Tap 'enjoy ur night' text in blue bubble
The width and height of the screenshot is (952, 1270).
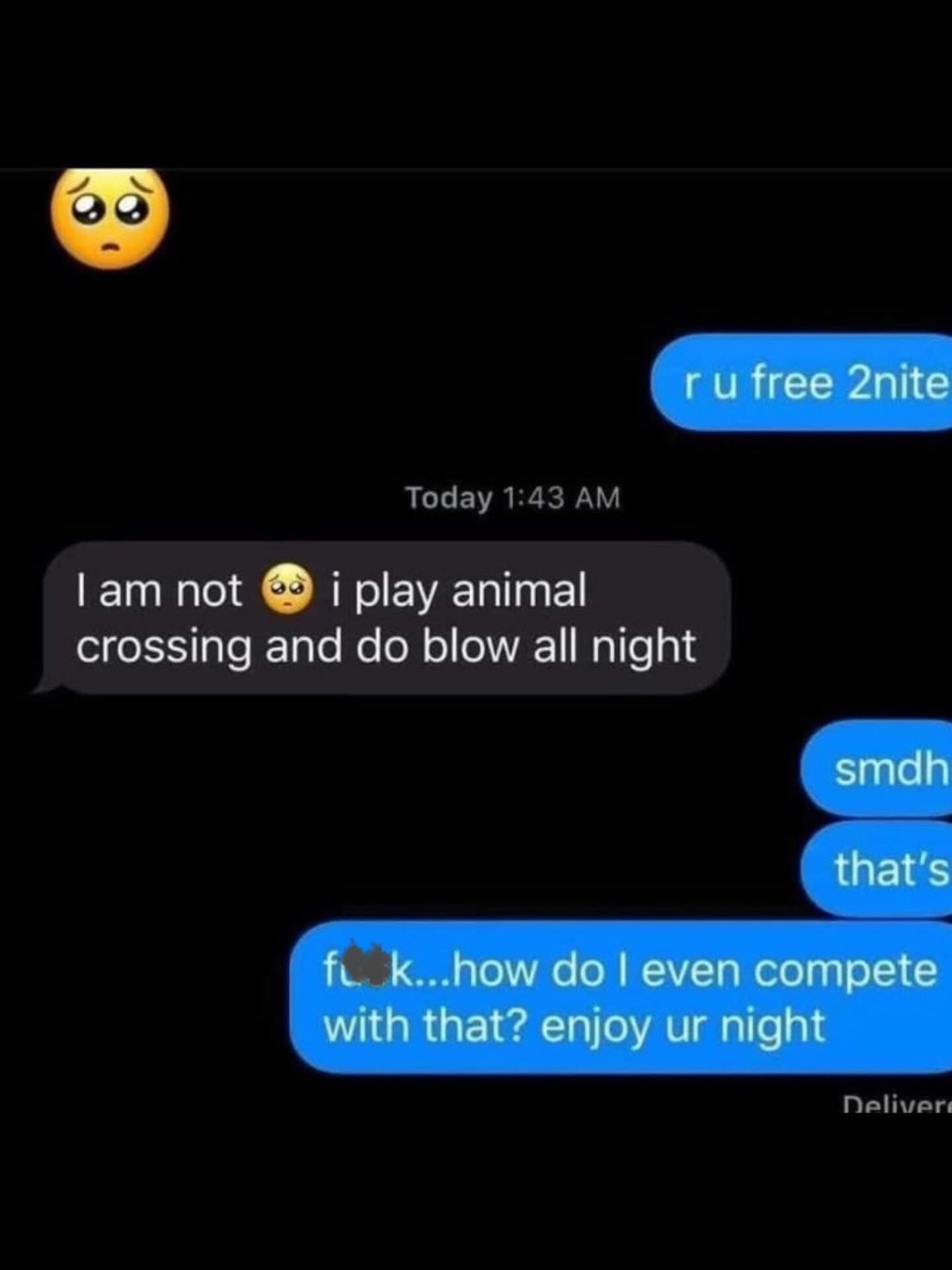[x=682, y=1027]
